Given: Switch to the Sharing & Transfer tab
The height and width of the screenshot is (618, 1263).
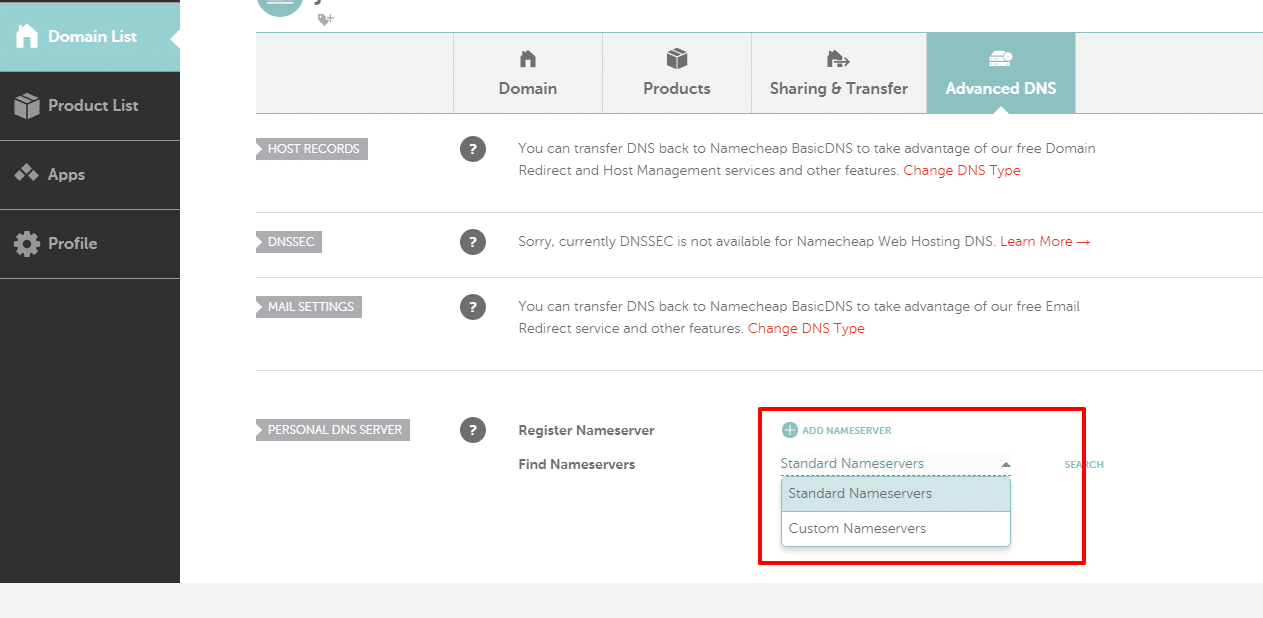Looking at the screenshot, I should coord(839,73).
